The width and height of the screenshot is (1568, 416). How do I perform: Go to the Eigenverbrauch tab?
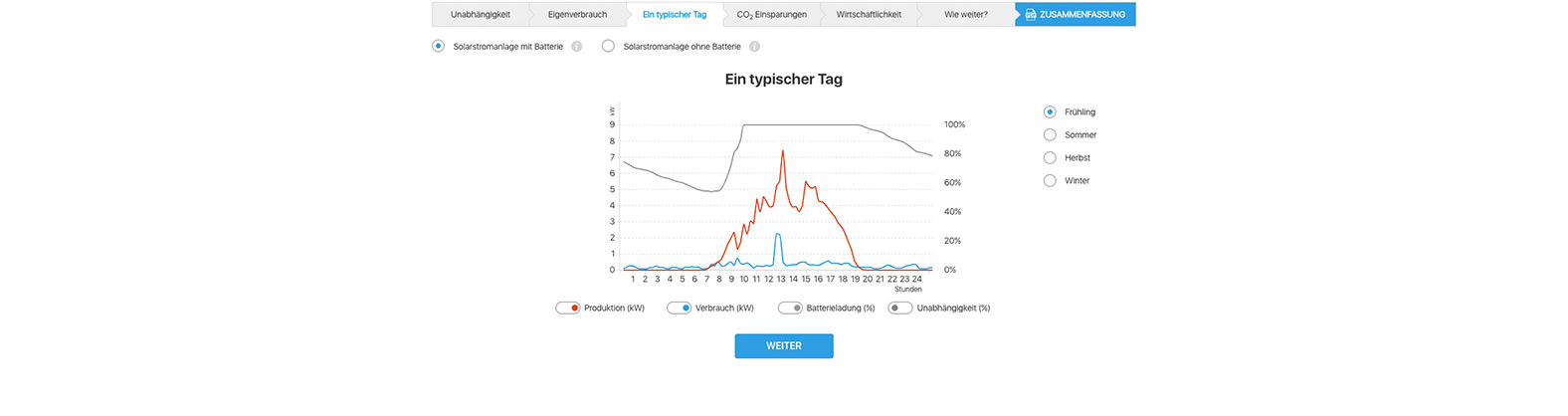pyautogui.click(x=577, y=15)
